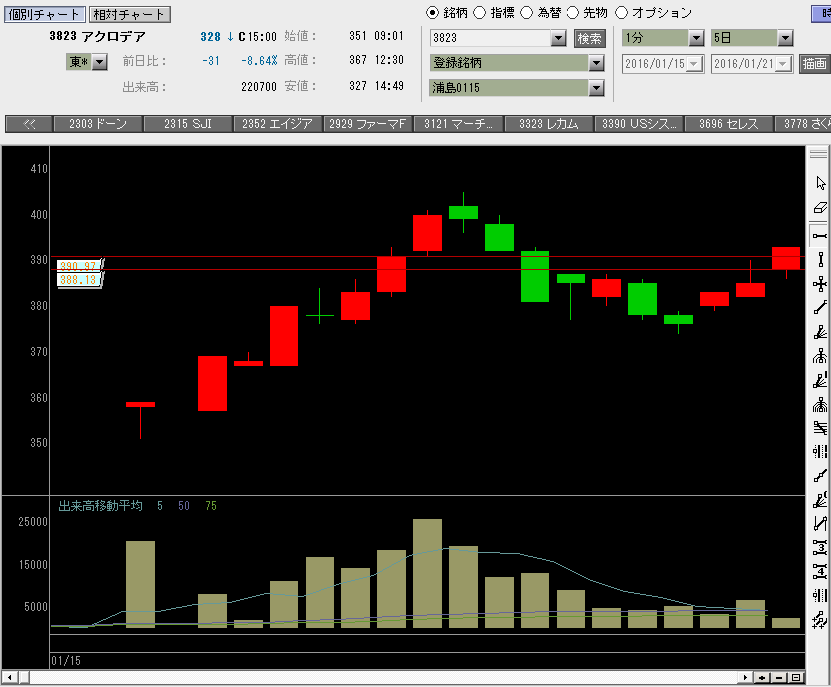
Task: Select the 3-division segment tool
Action: 820,548
